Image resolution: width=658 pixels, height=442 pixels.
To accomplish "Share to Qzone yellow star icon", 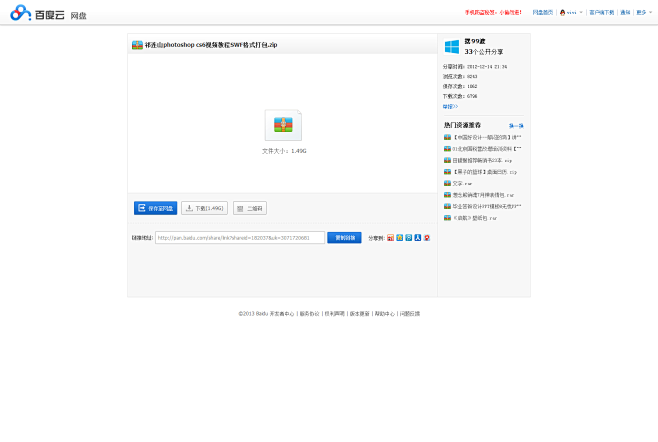I will point(400,238).
